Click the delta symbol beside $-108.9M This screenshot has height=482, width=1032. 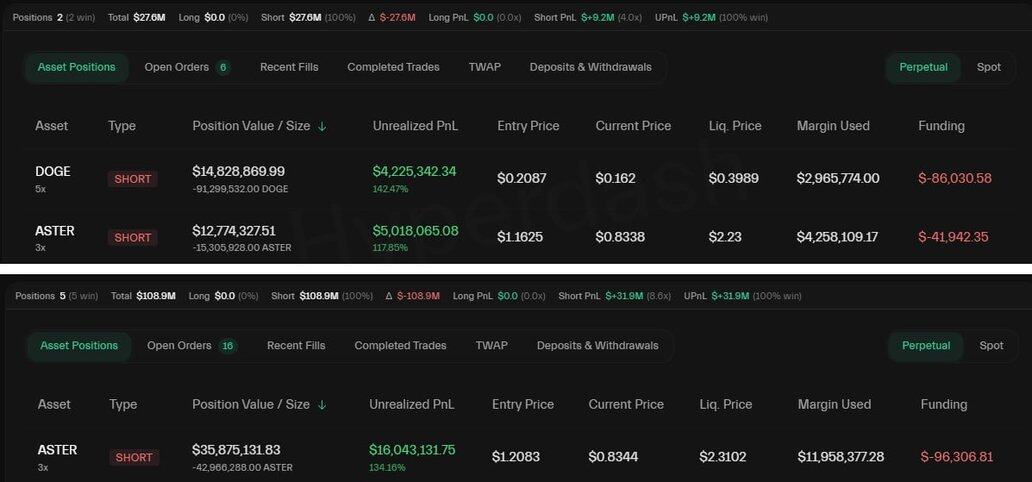[x=389, y=296]
